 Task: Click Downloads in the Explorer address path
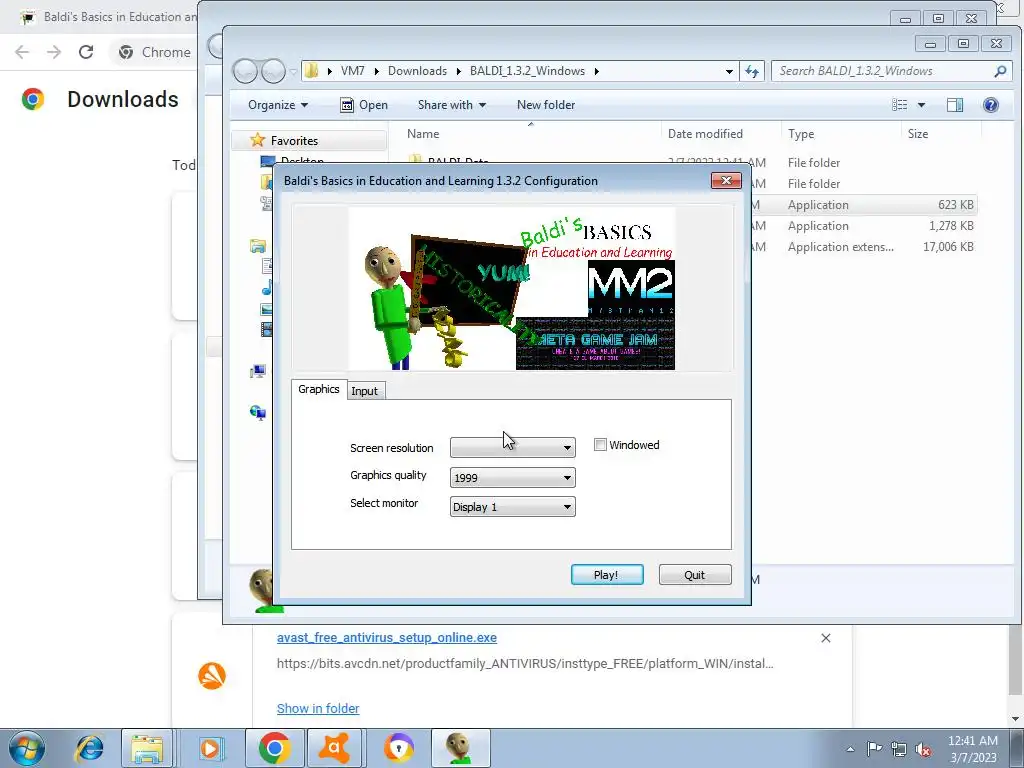click(x=417, y=71)
